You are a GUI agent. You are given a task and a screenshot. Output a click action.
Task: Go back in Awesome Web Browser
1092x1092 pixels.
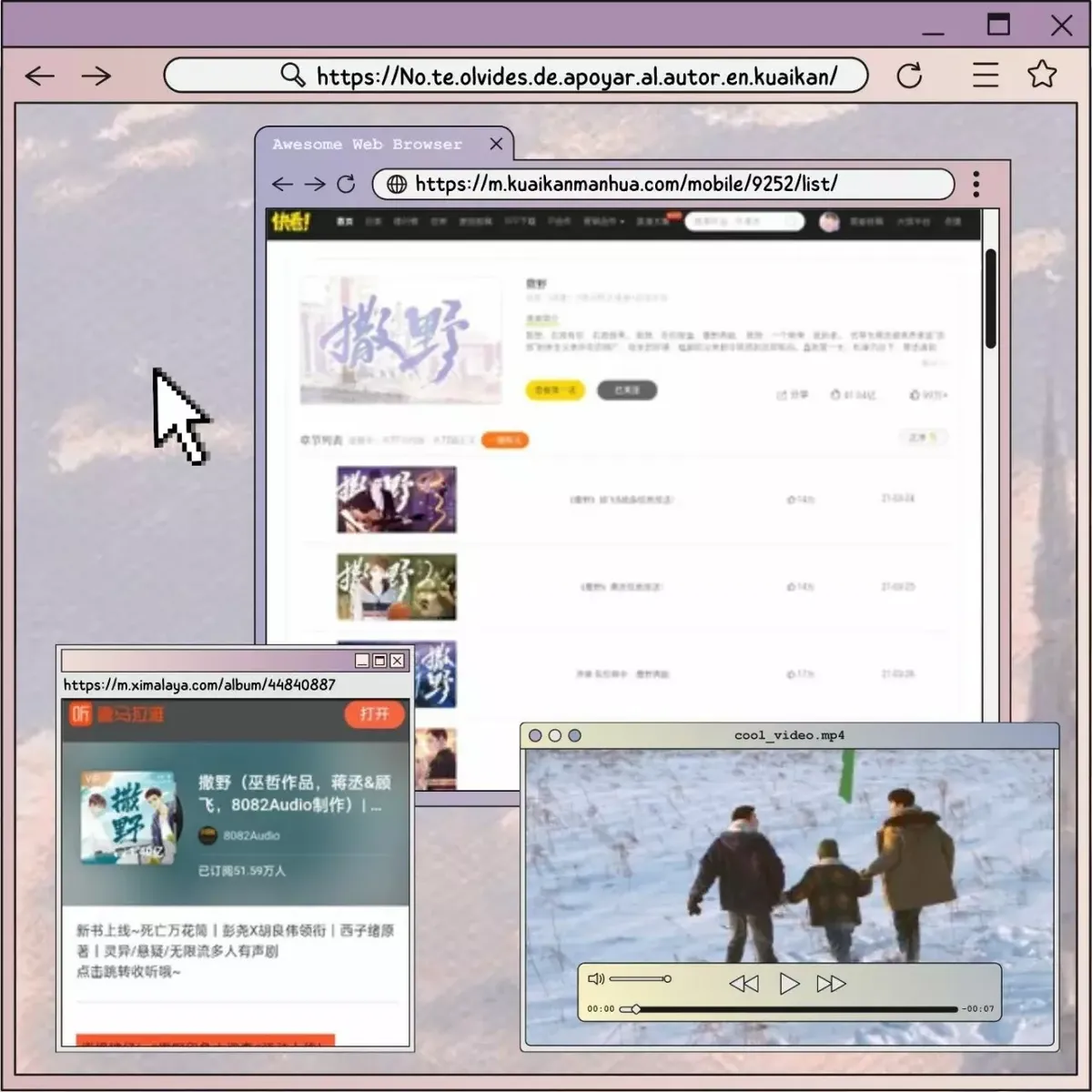(283, 184)
